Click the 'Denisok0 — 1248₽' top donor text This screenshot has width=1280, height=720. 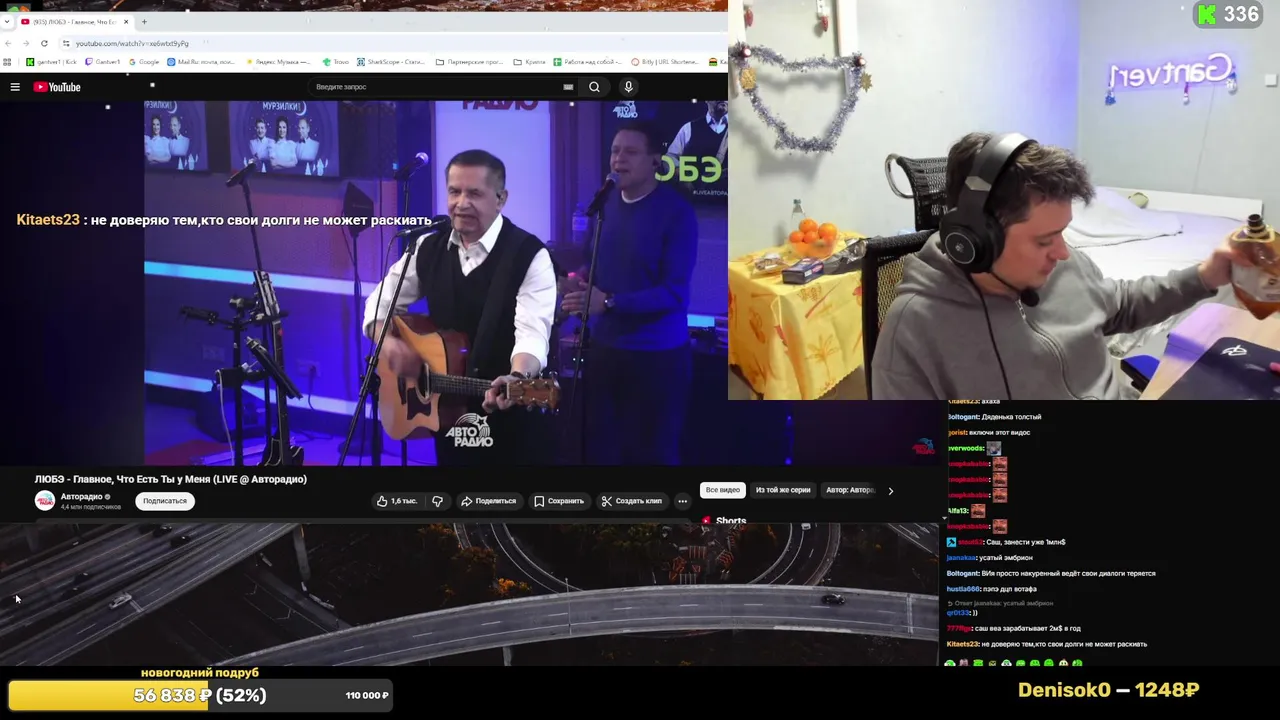pos(1108,690)
